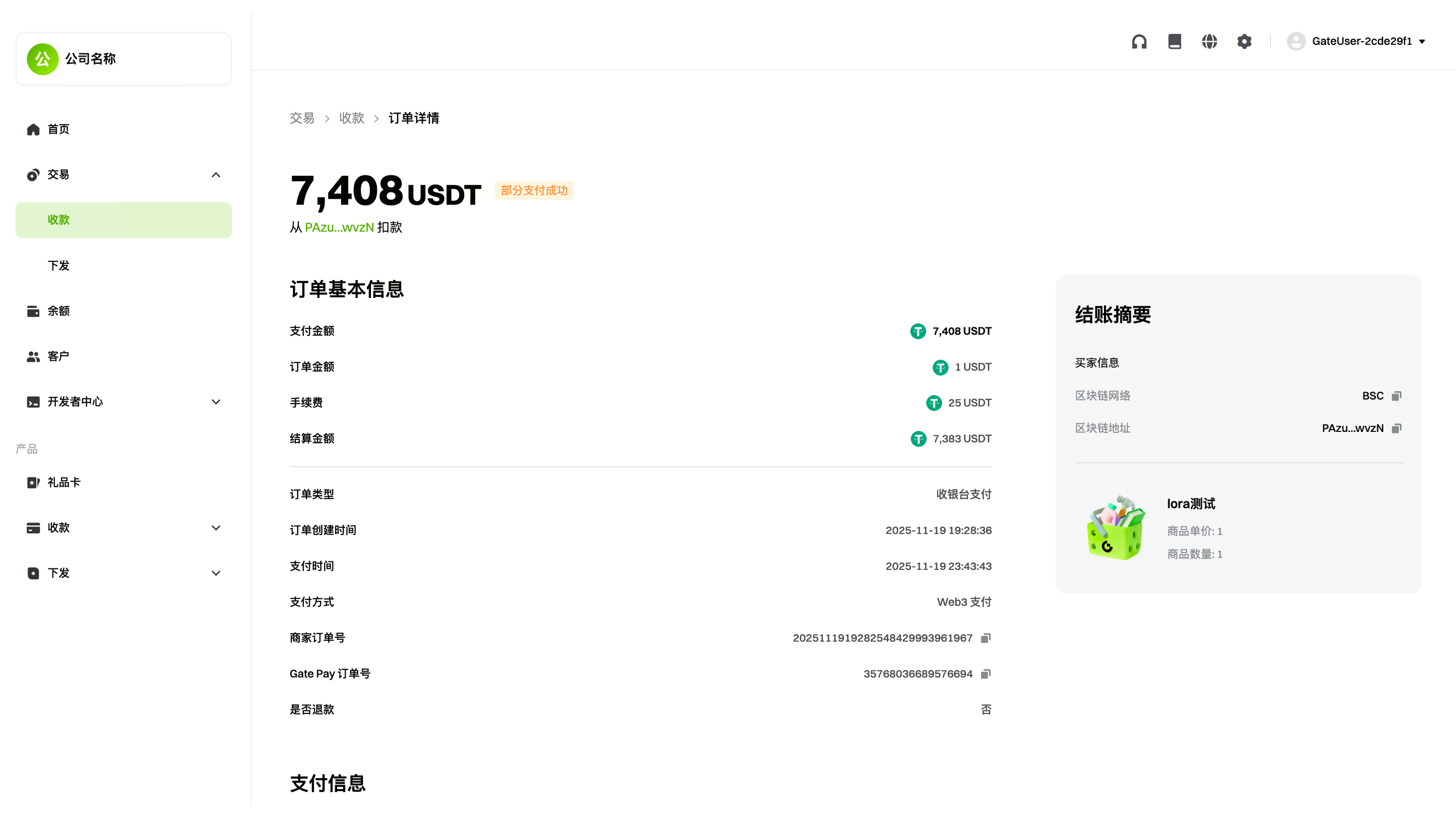1456x819 pixels.
Task: Open the settings gear icon
Action: click(1244, 41)
